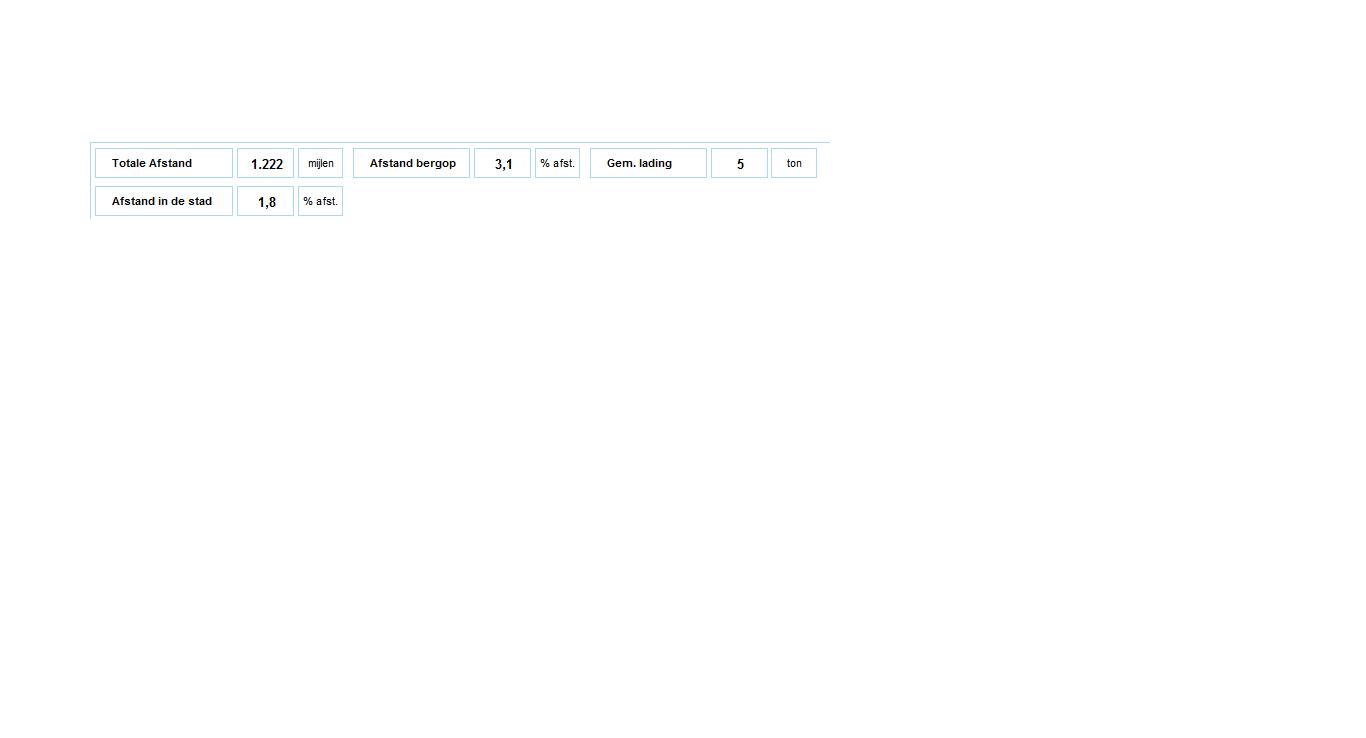Focus the city distance percentage field

[x=265, y=201]
